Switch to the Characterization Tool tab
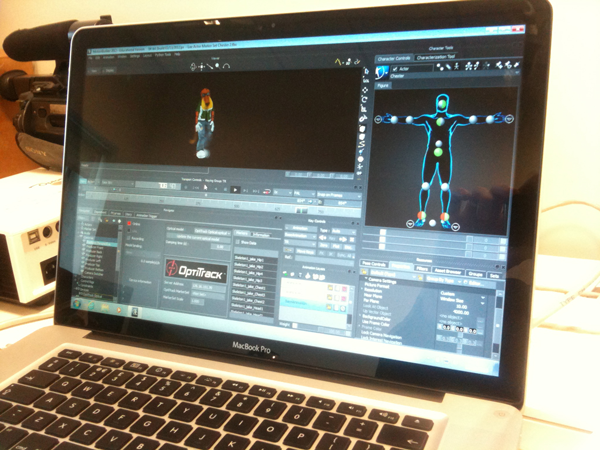 pos(435,57)
